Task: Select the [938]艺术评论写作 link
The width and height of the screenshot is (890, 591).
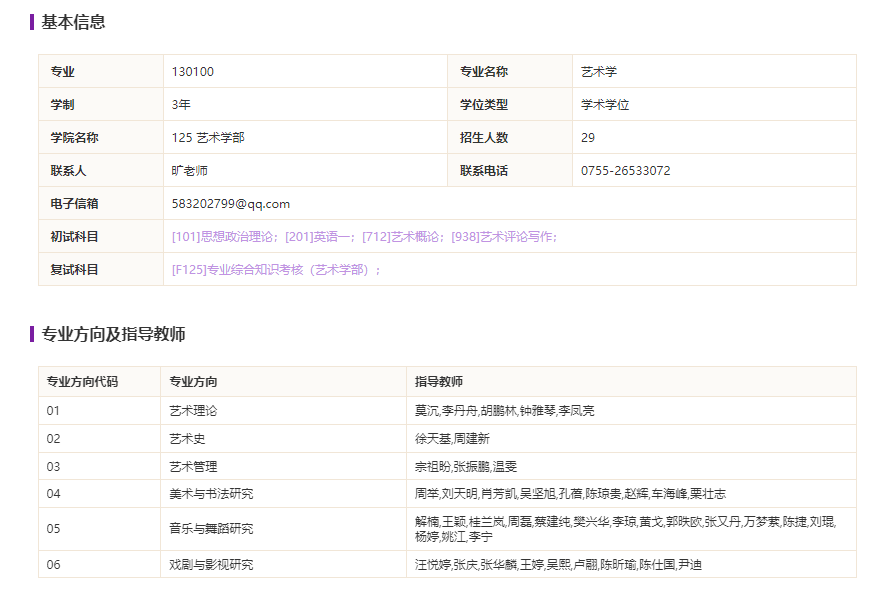Action: (x=503, y=237)
